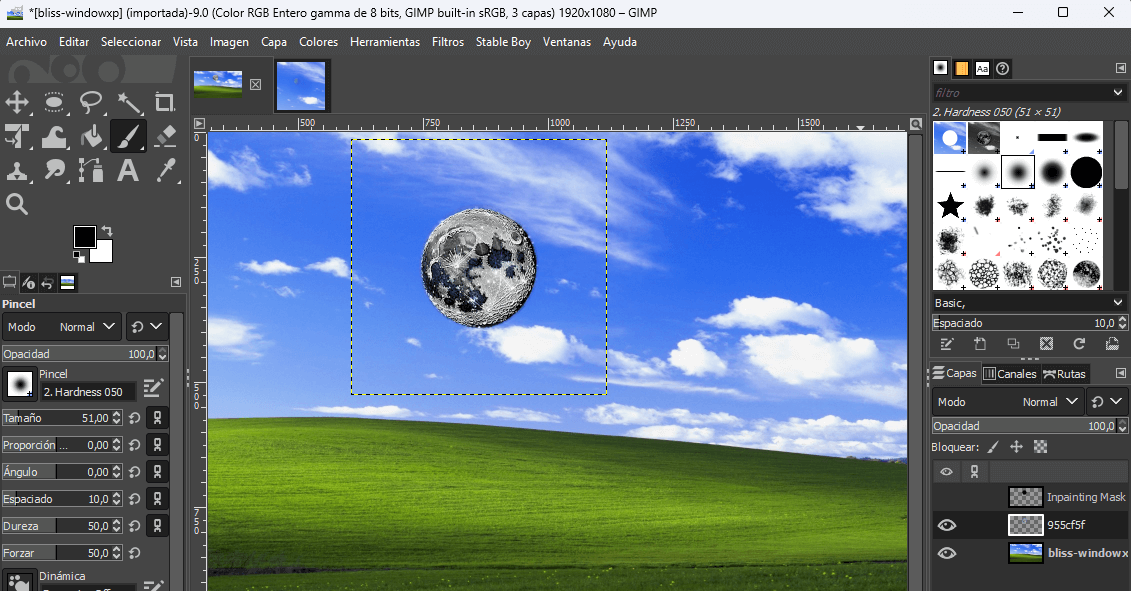
Task: Create a new brush in Brushes panel
Action: [x=980, y=344]
